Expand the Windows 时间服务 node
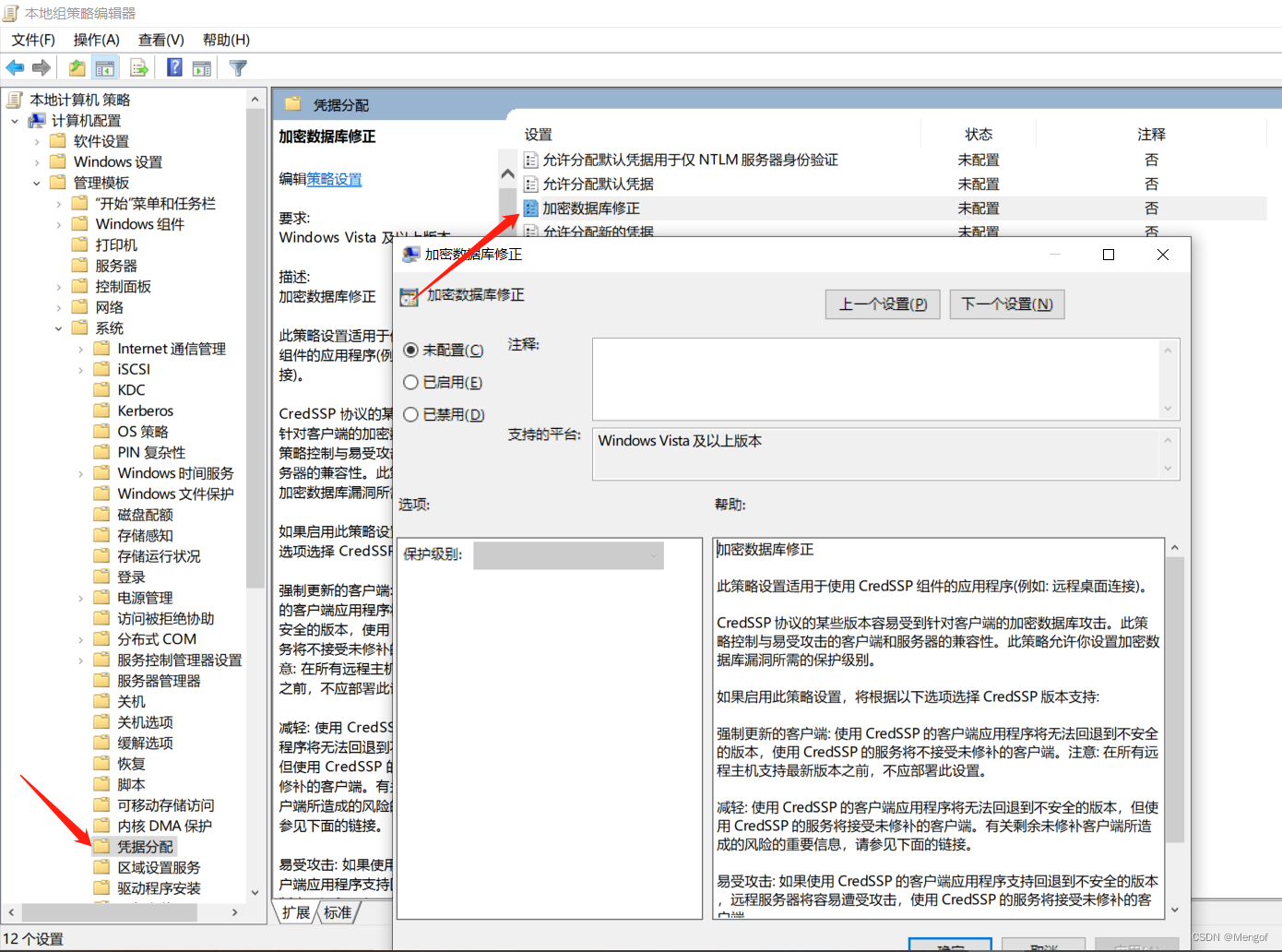The image size is (1282, 952). click(81, 472)
